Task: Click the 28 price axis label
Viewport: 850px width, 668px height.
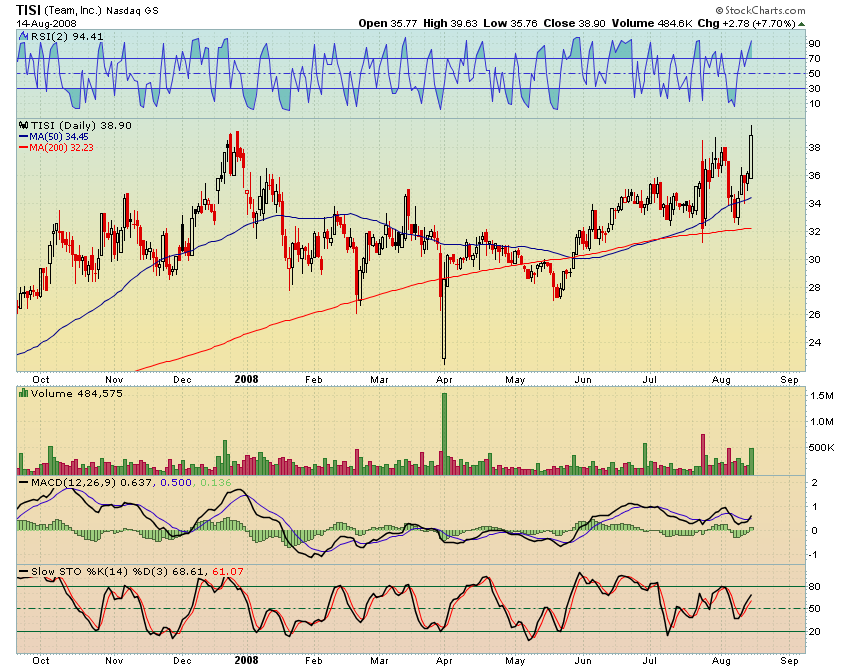Action: tap(814, 287)
